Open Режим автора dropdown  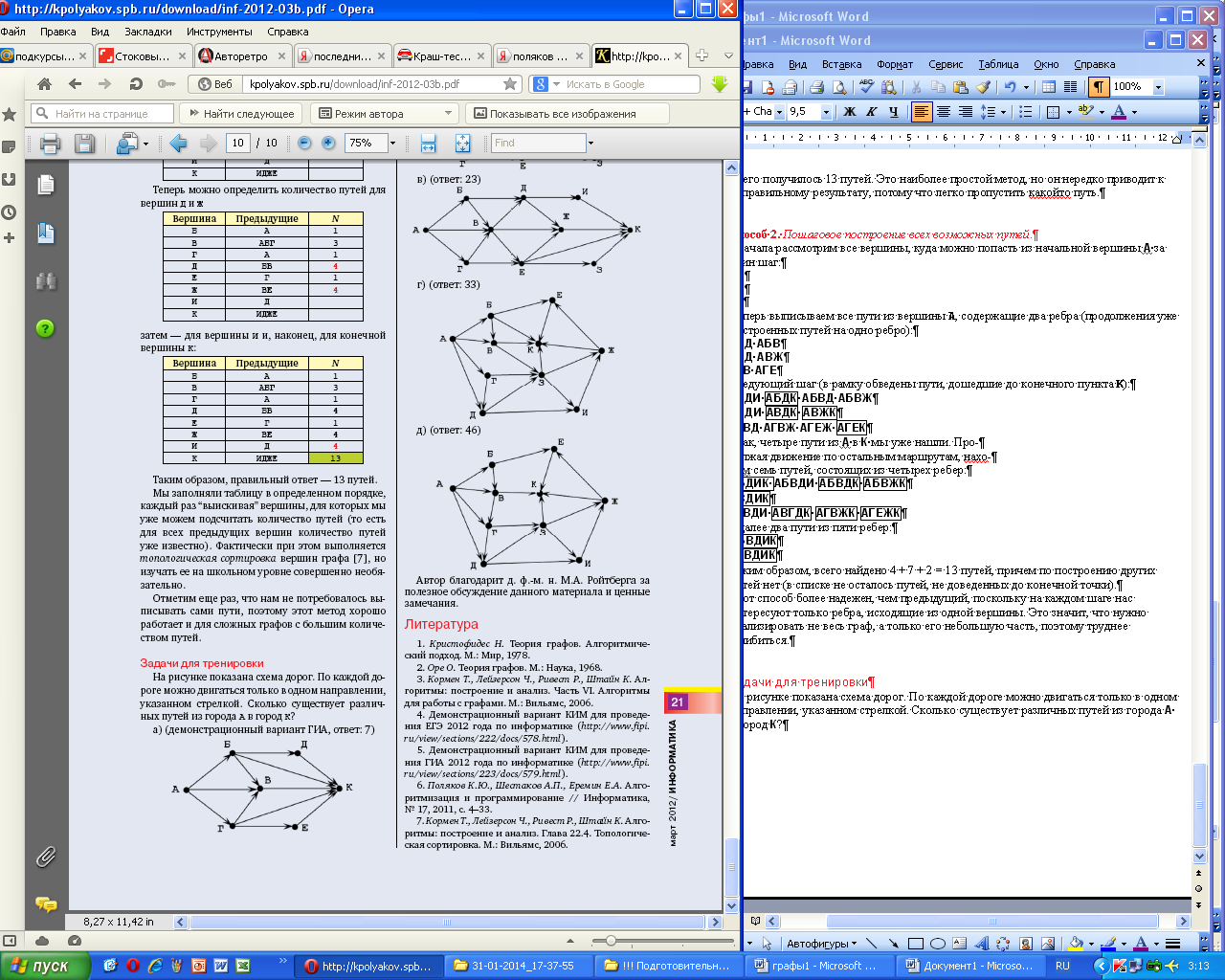448,114
